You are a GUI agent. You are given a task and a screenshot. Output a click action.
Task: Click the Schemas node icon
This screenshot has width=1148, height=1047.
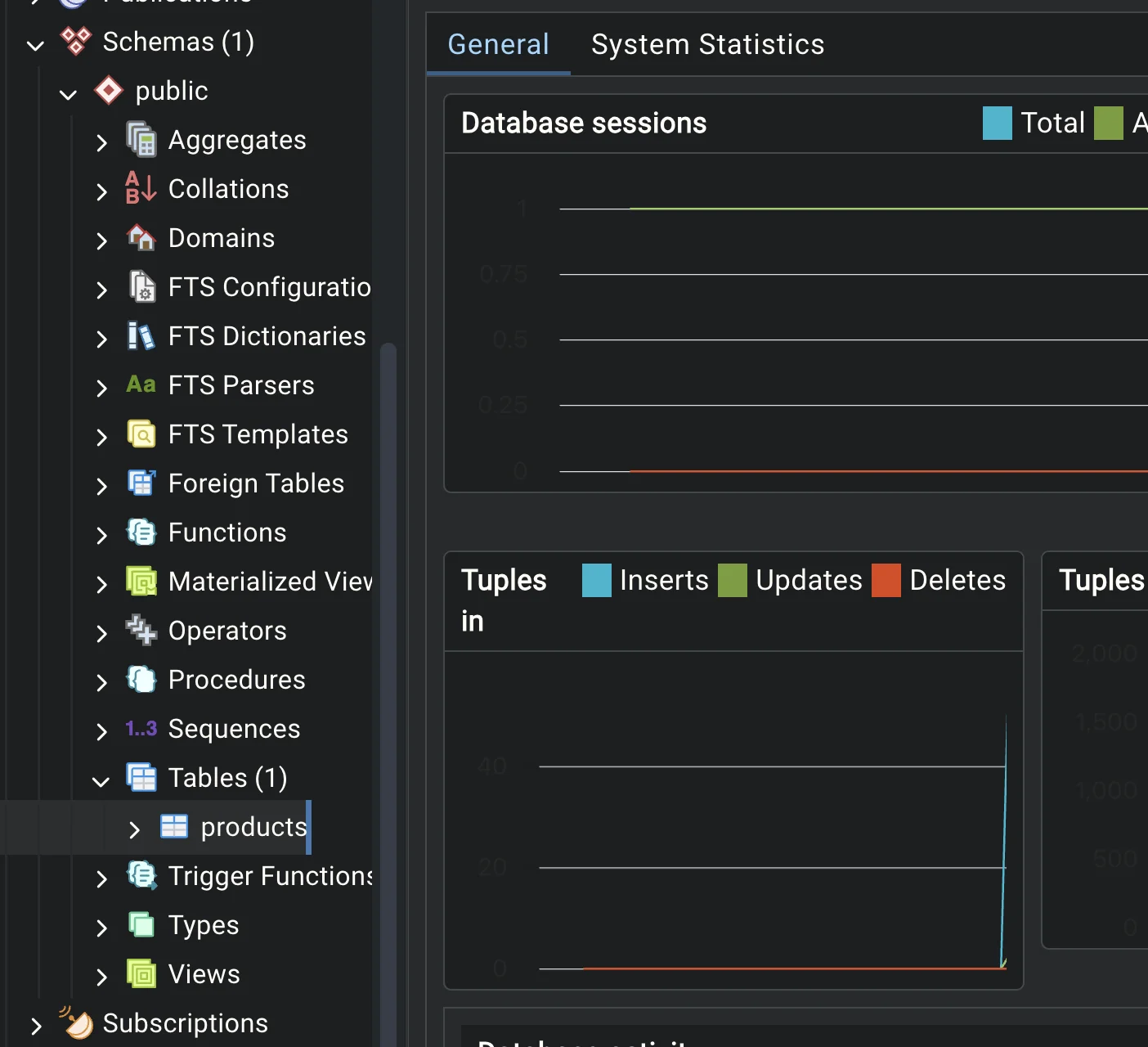tap(76, 41)
